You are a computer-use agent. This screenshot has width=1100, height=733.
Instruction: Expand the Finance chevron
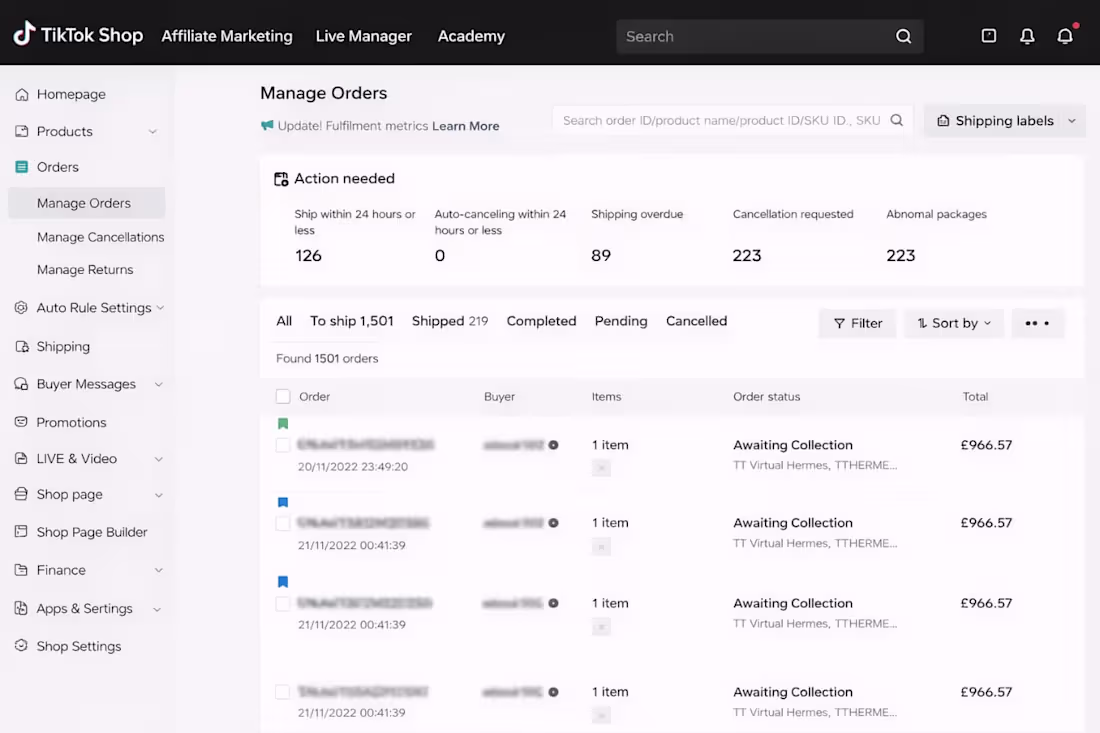click(159, 570)
